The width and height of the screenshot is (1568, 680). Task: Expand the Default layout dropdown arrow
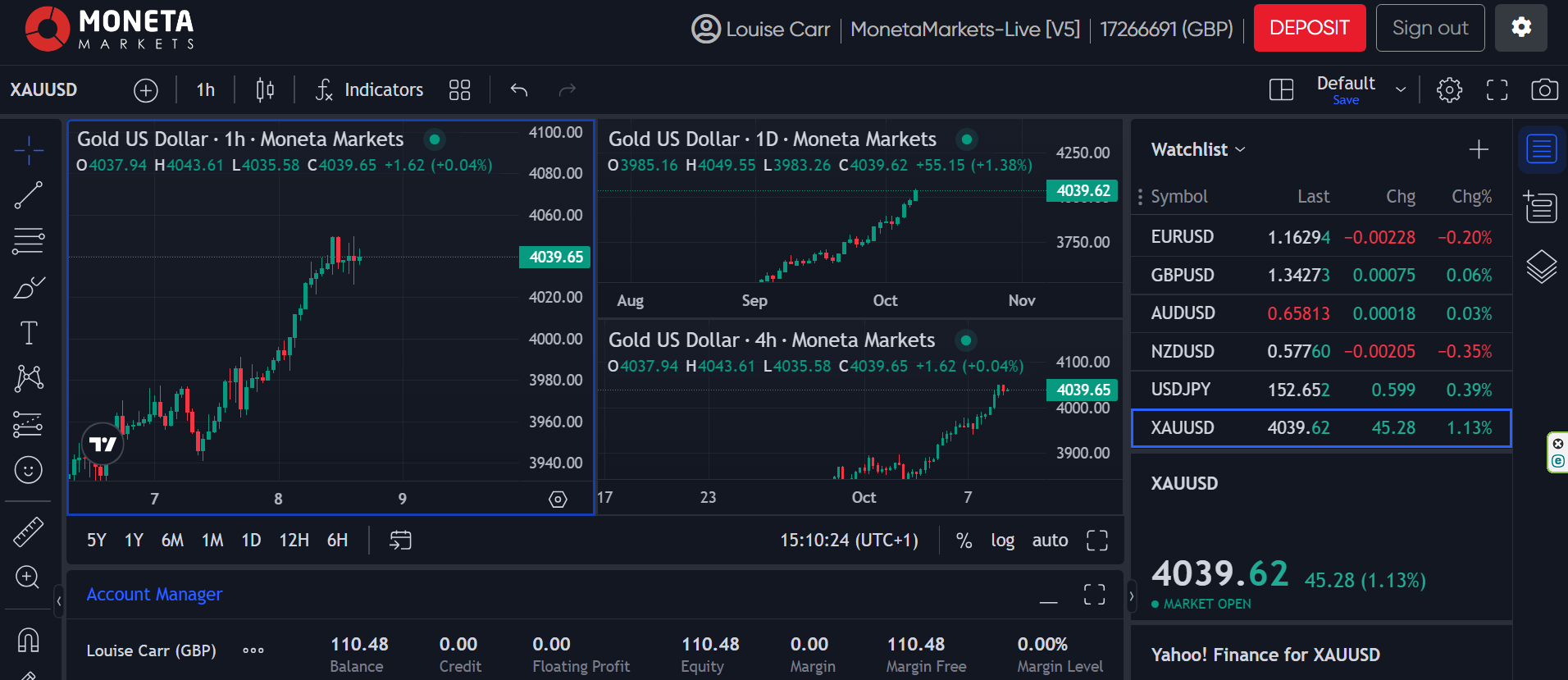pos(1401,89)
